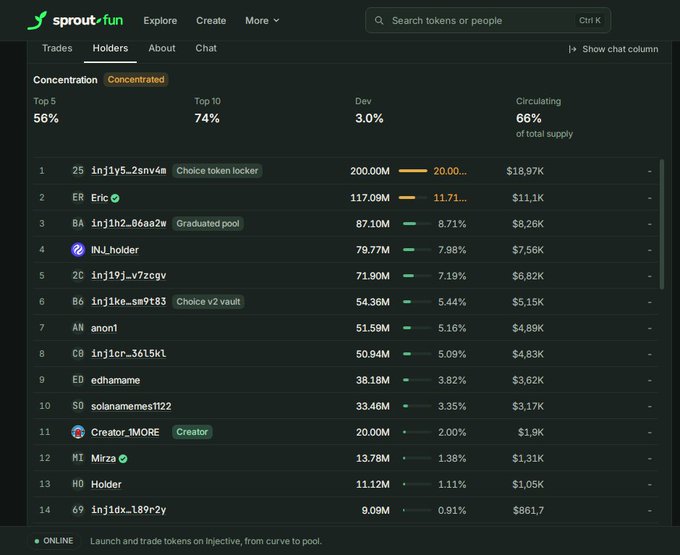Click the HO avatar beside Holder
The height and width of the screenshot is (555, 680).
[78, 484]
